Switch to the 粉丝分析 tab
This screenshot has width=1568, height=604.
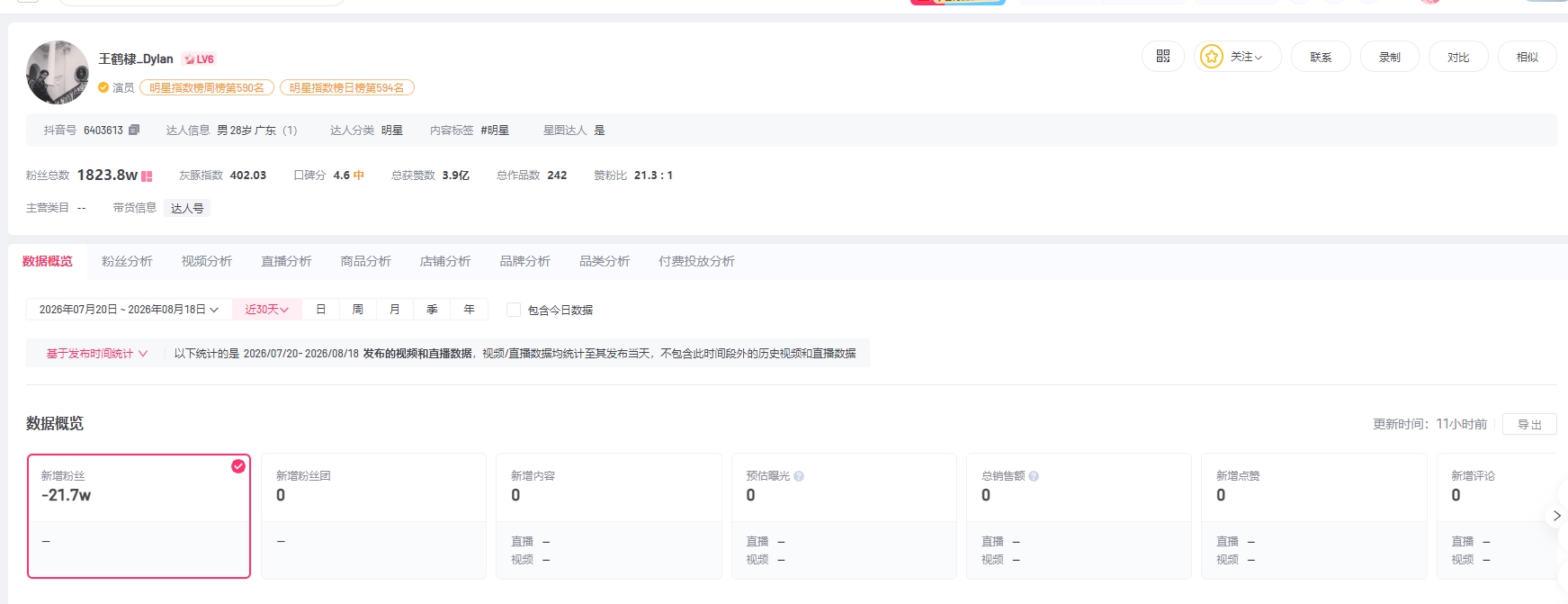[x=127, y=261]
